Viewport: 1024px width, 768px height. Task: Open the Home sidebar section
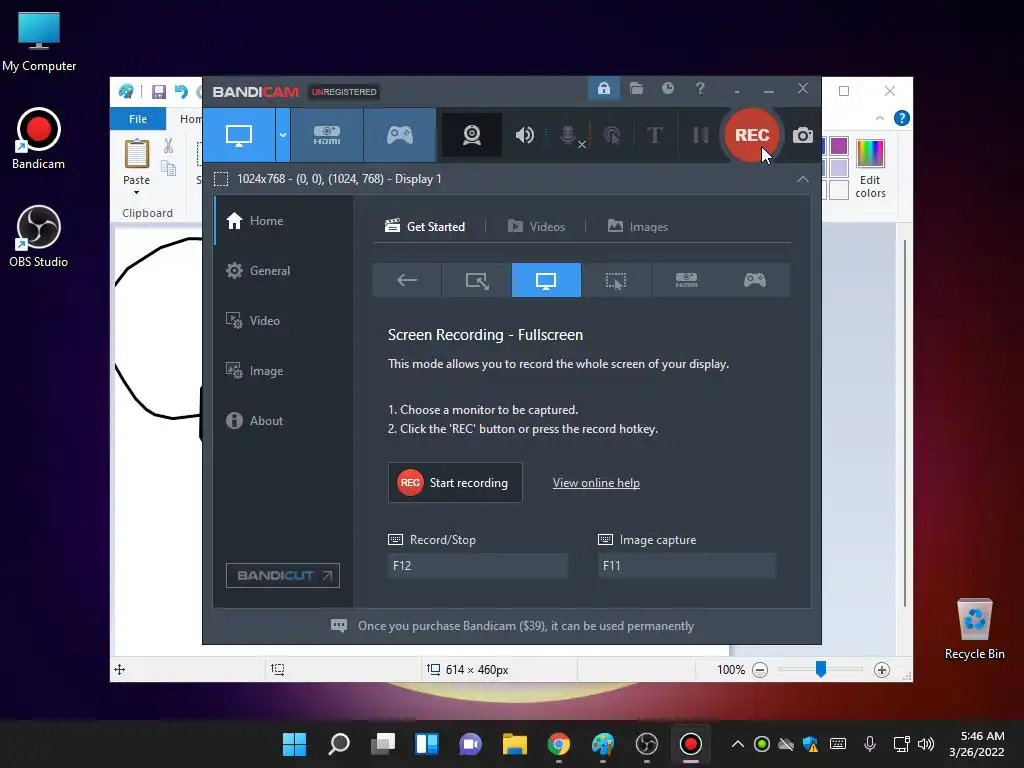click(x=283, y=221)
